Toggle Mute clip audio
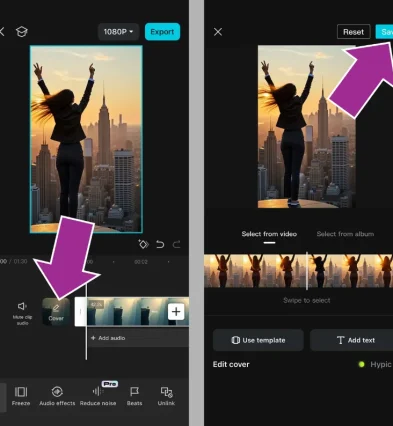The height and width of the screenshot is (426, 393). tap(22, 313)
